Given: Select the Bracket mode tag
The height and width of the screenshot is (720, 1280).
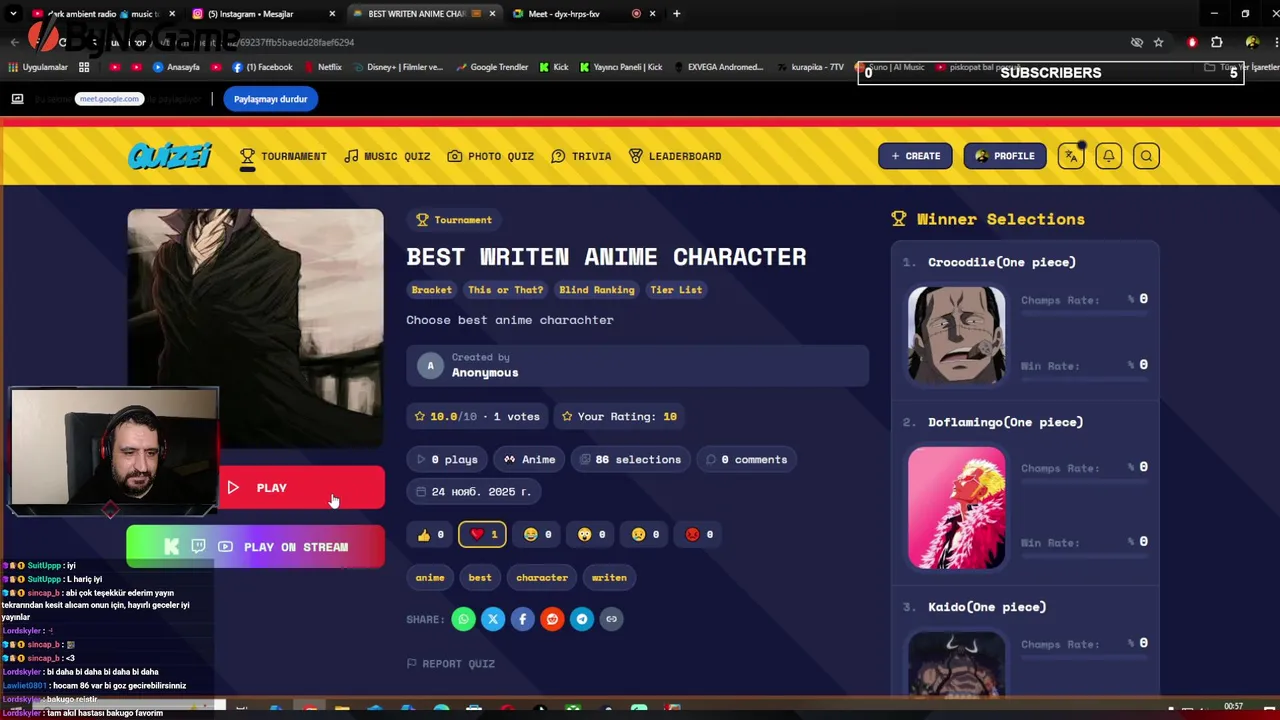Looking at the screenshot, I should point(432,290).
